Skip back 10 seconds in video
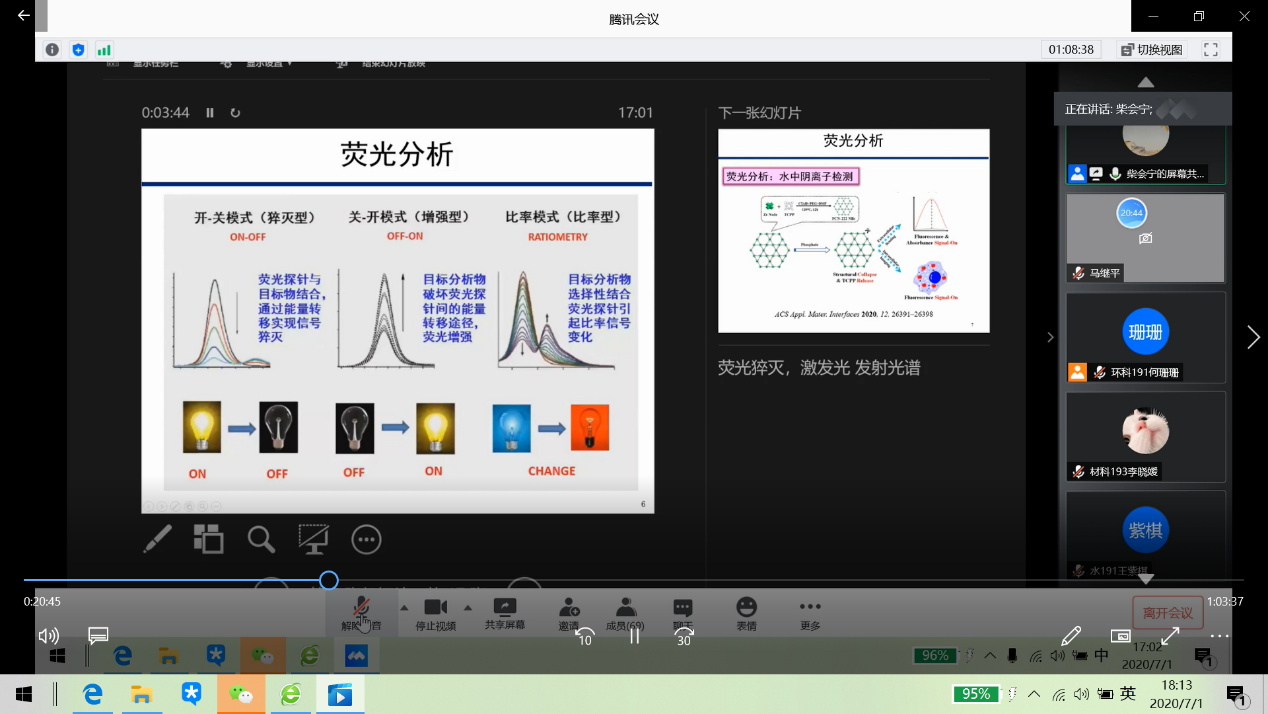 point(584,635)
